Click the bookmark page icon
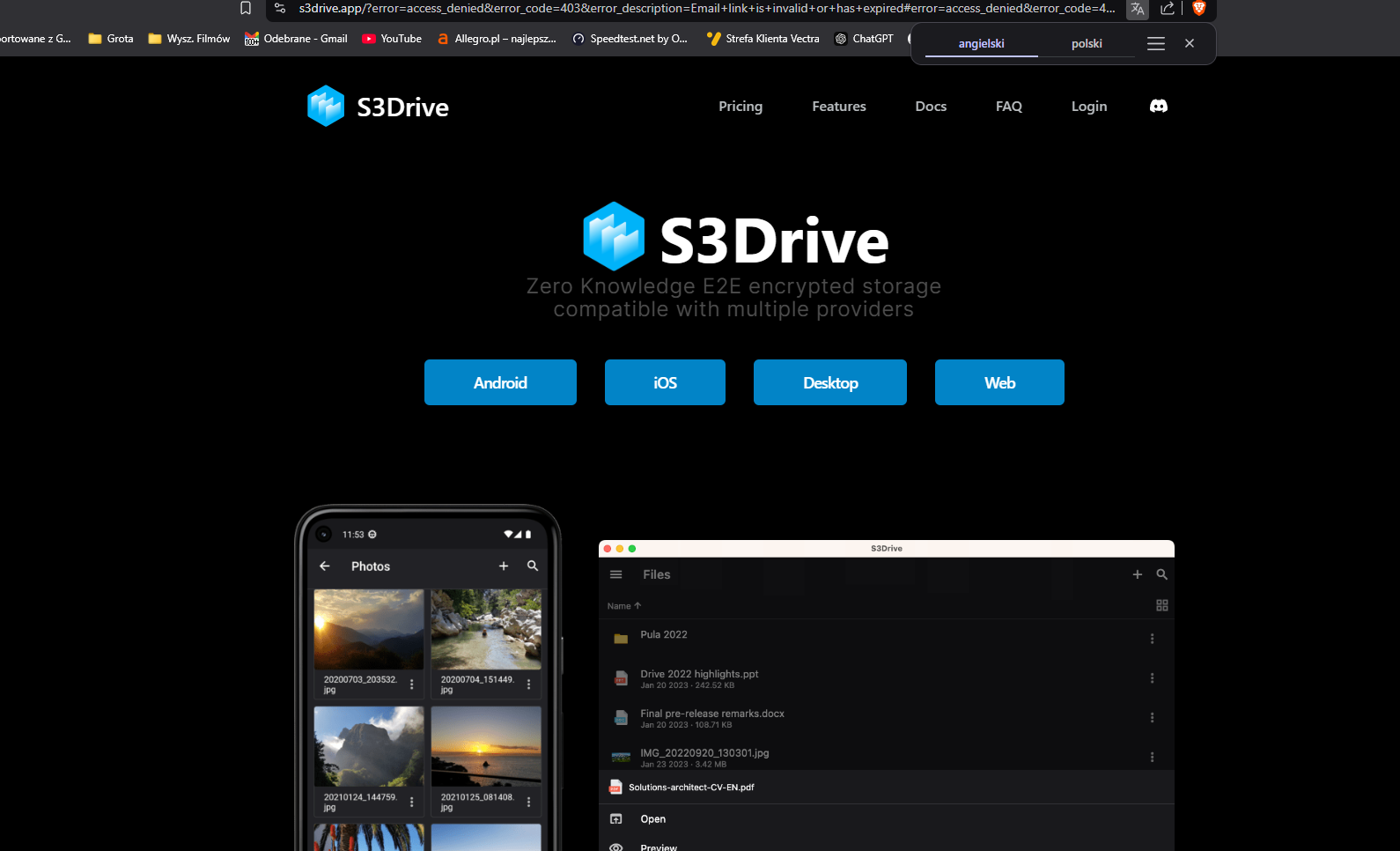The width and height of the screenshot is (1400, 851). [x=246, y=8]
